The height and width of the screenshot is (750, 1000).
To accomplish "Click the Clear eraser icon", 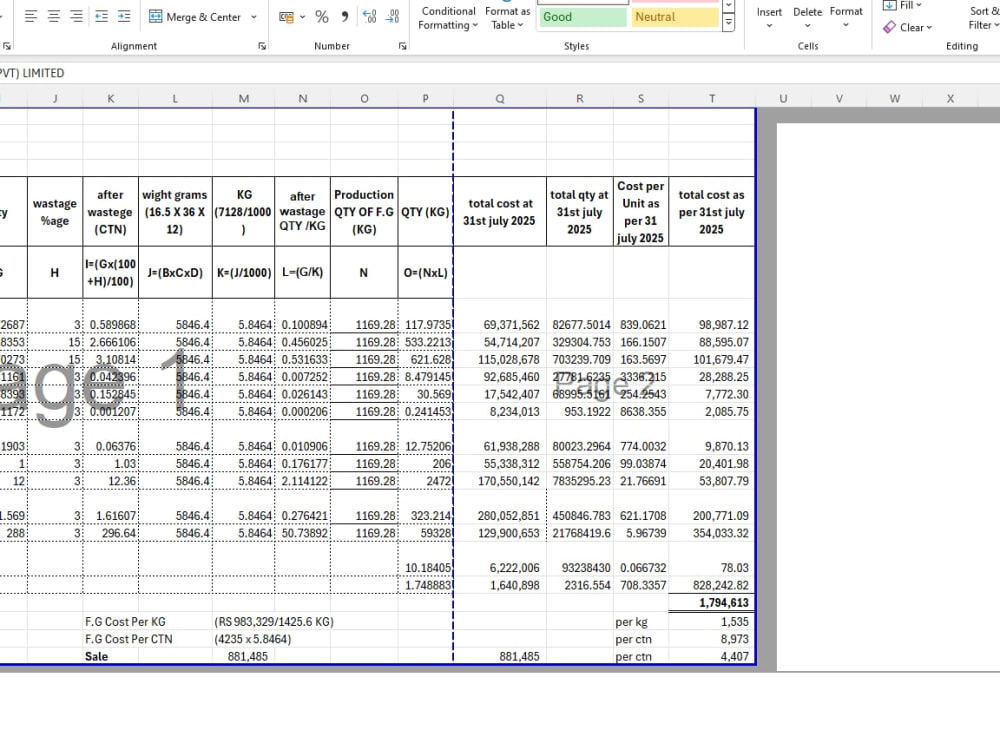I will pos(889,27).
